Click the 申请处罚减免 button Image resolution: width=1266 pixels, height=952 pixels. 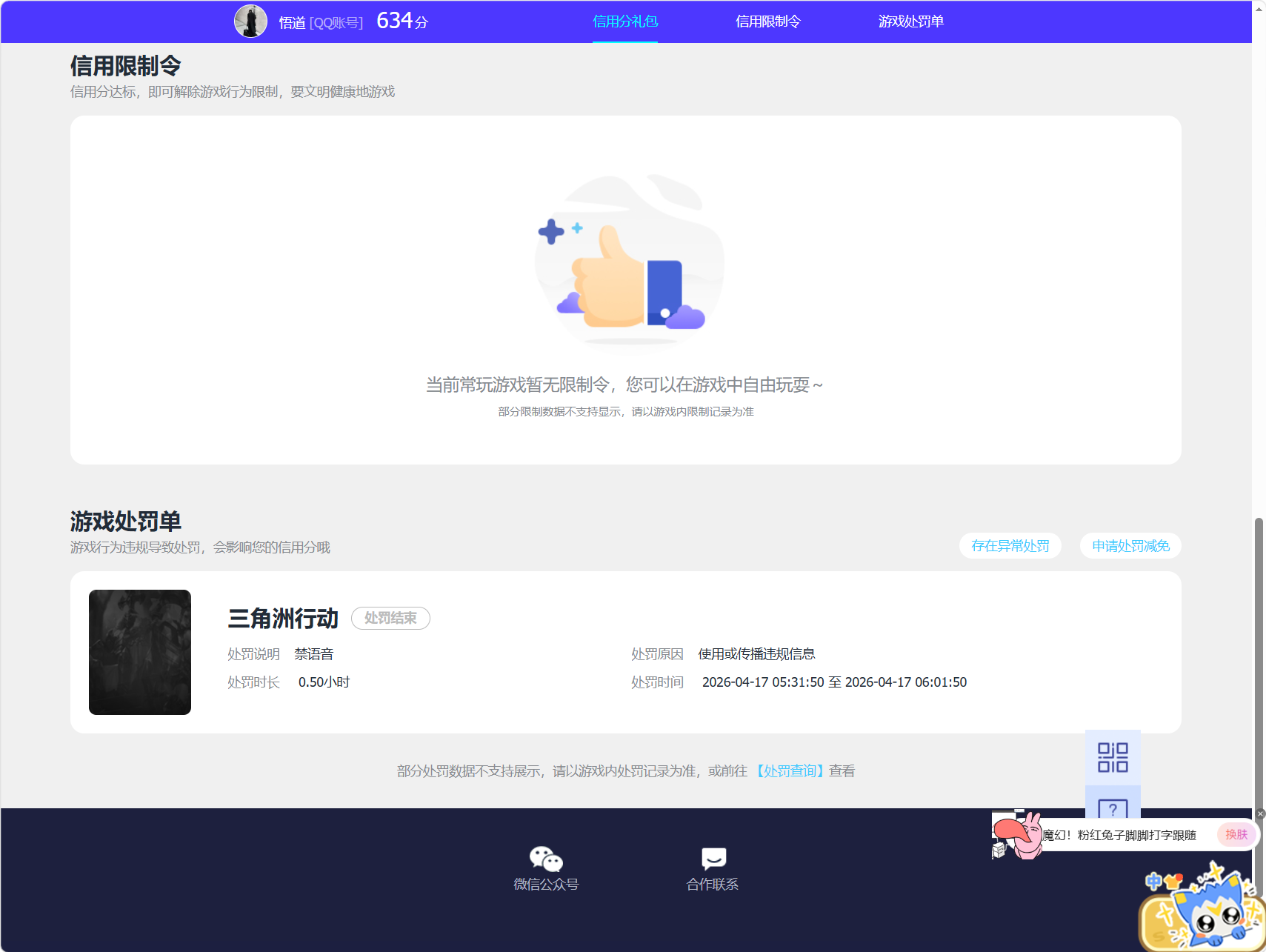coord(1131,546)
